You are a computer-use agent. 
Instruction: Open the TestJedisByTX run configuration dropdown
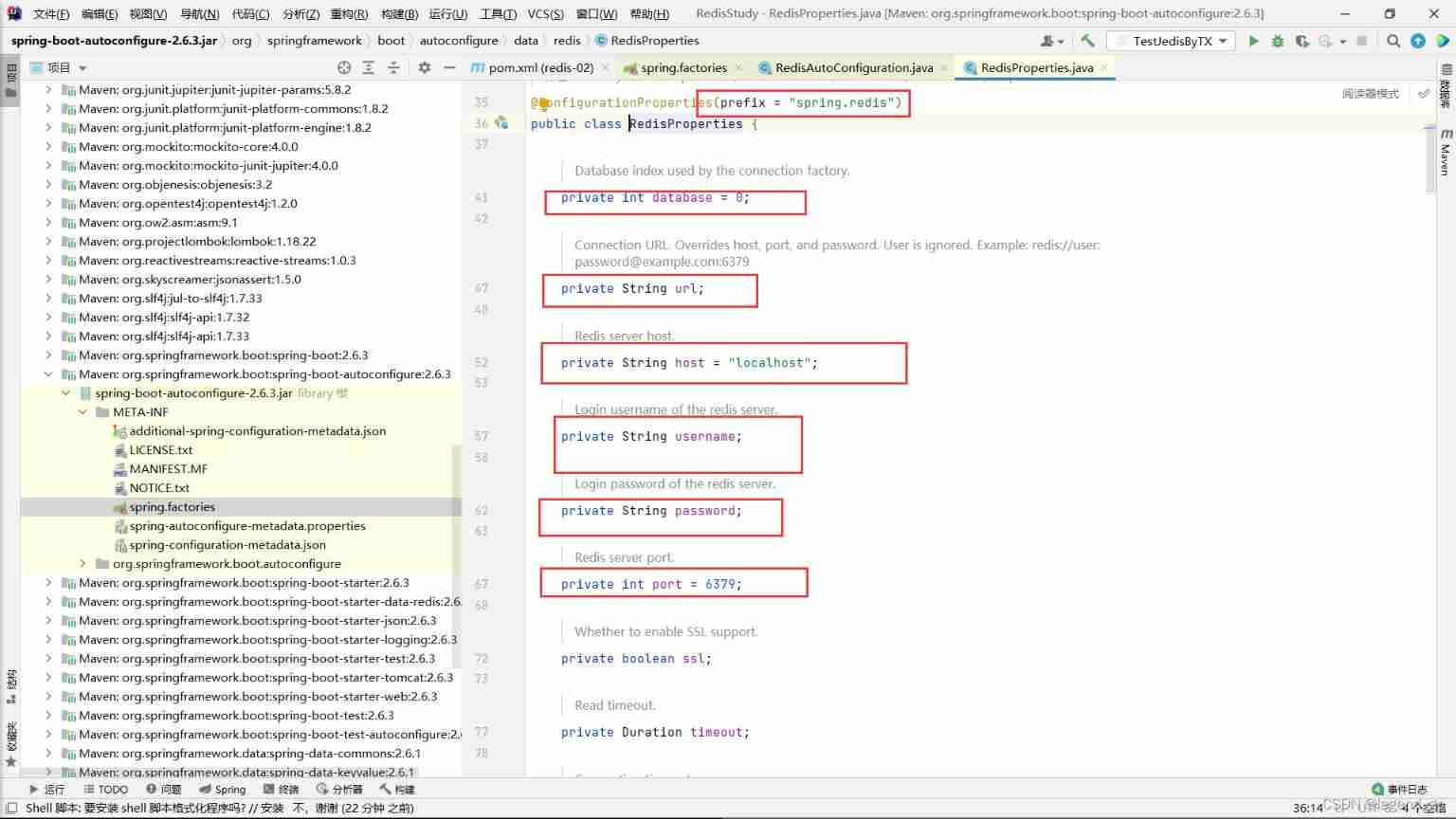pyautogui.click(x=1172, y=41)
